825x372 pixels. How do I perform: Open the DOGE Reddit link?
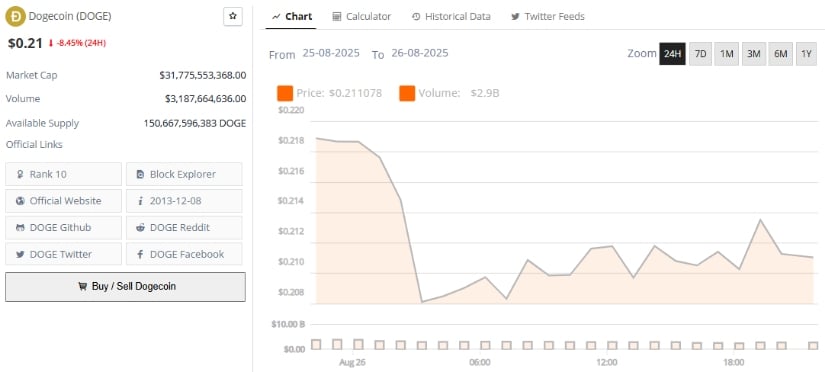pos(184,227)
